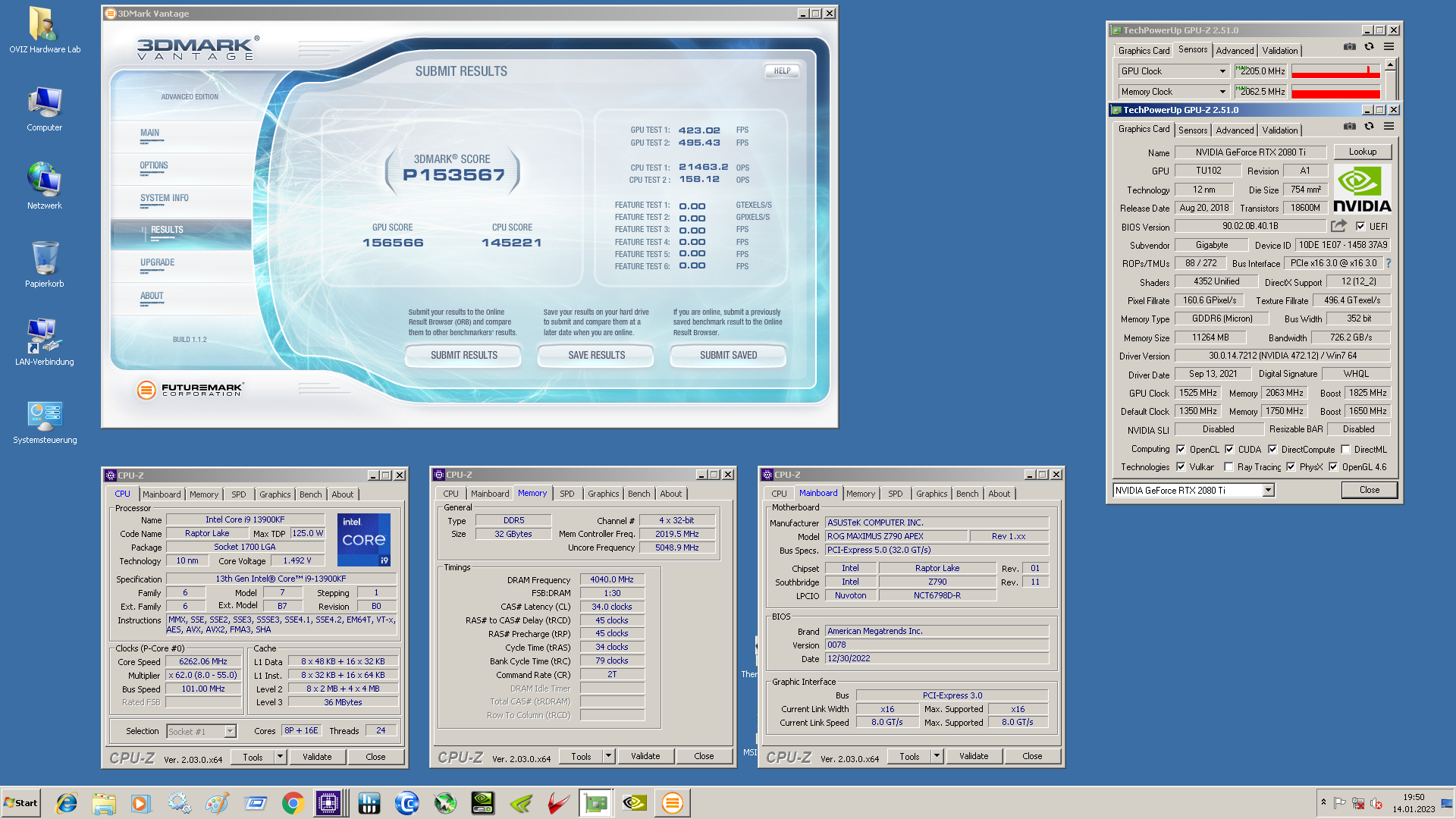The height and width of the screenshot is (819, 1456).
Task: Expand the Memory Clock sensor dropdown
Action: click(x=1222, y=92)
